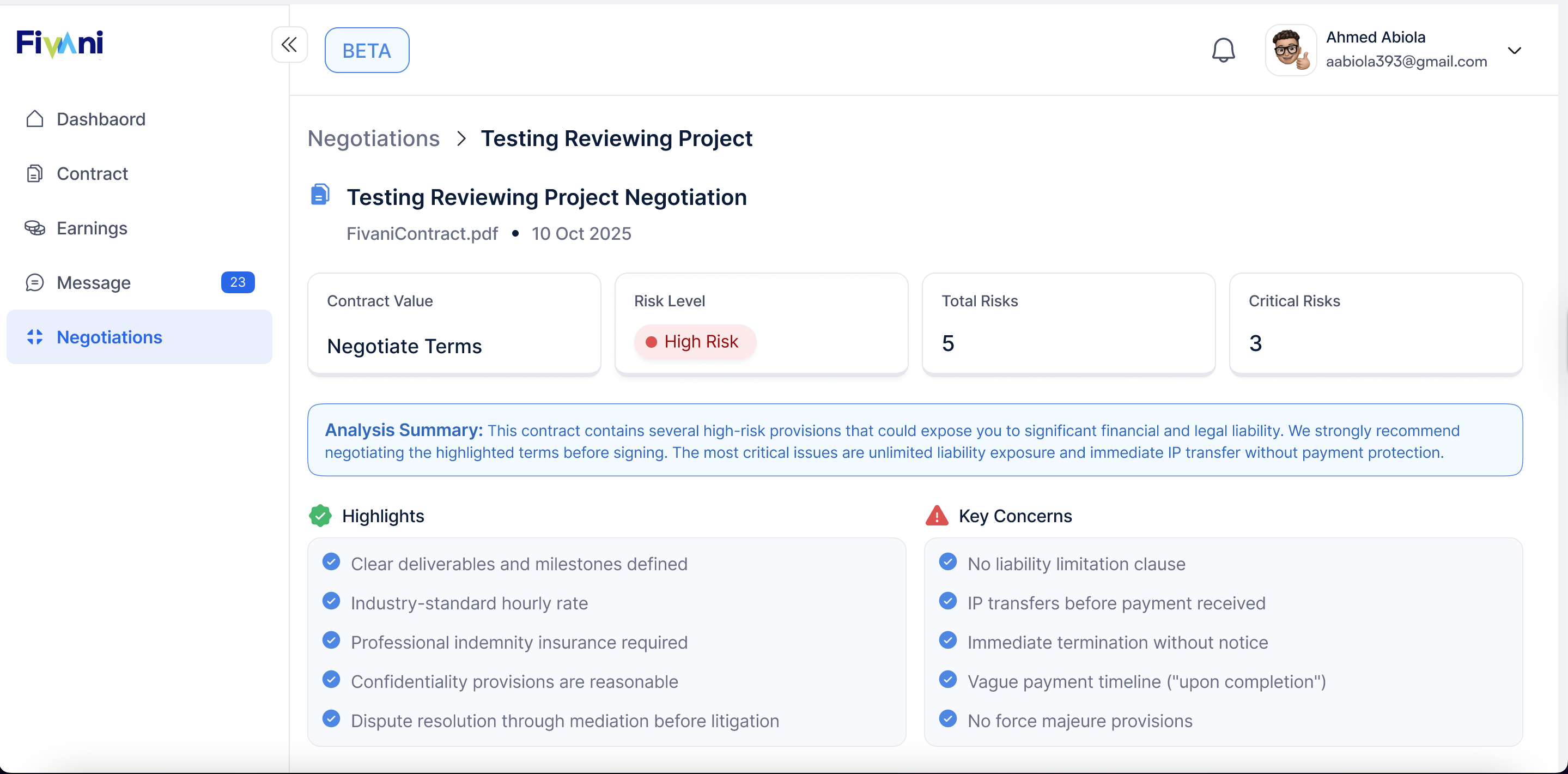
Task: Click the Fivani logo
Action: [59, 43]
